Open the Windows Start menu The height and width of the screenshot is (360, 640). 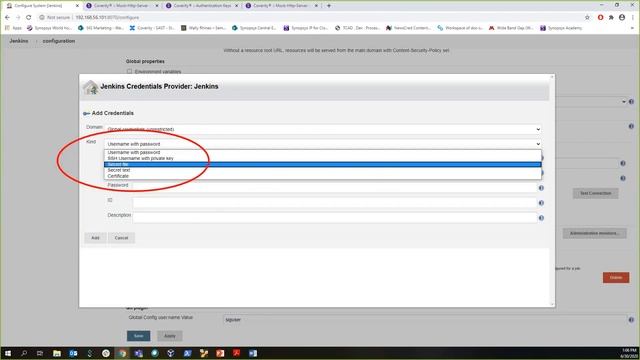click(8, 353)
